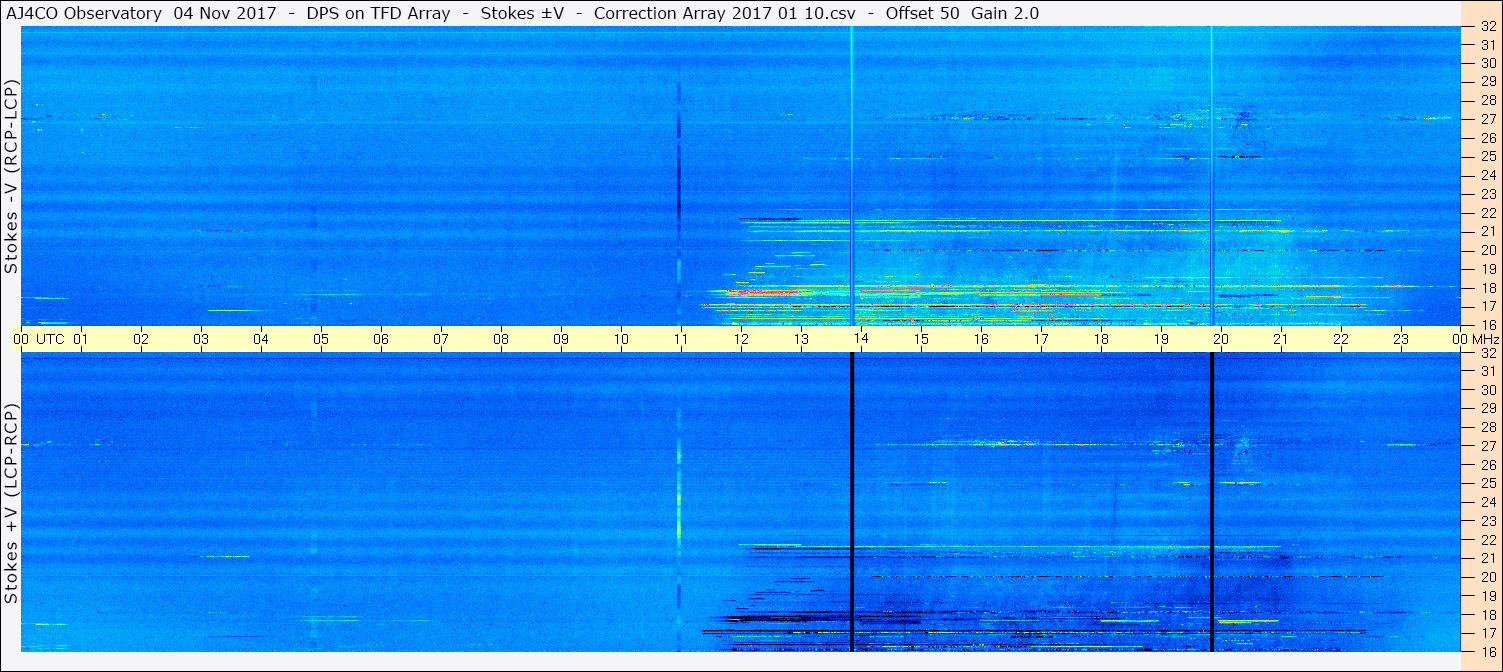Click the 17 MHz tick of Stokes +V panel

point(1488,633)
